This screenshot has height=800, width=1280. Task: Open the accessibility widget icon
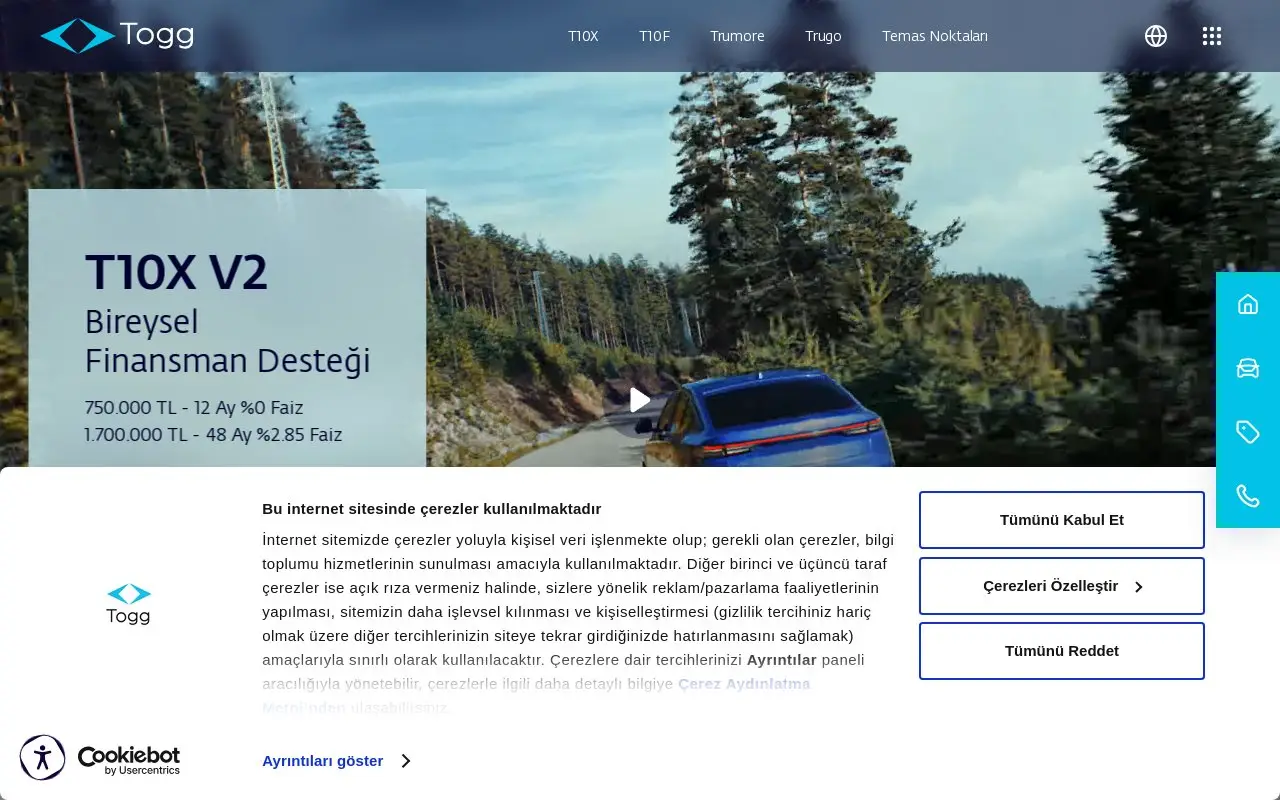[42, 757]
